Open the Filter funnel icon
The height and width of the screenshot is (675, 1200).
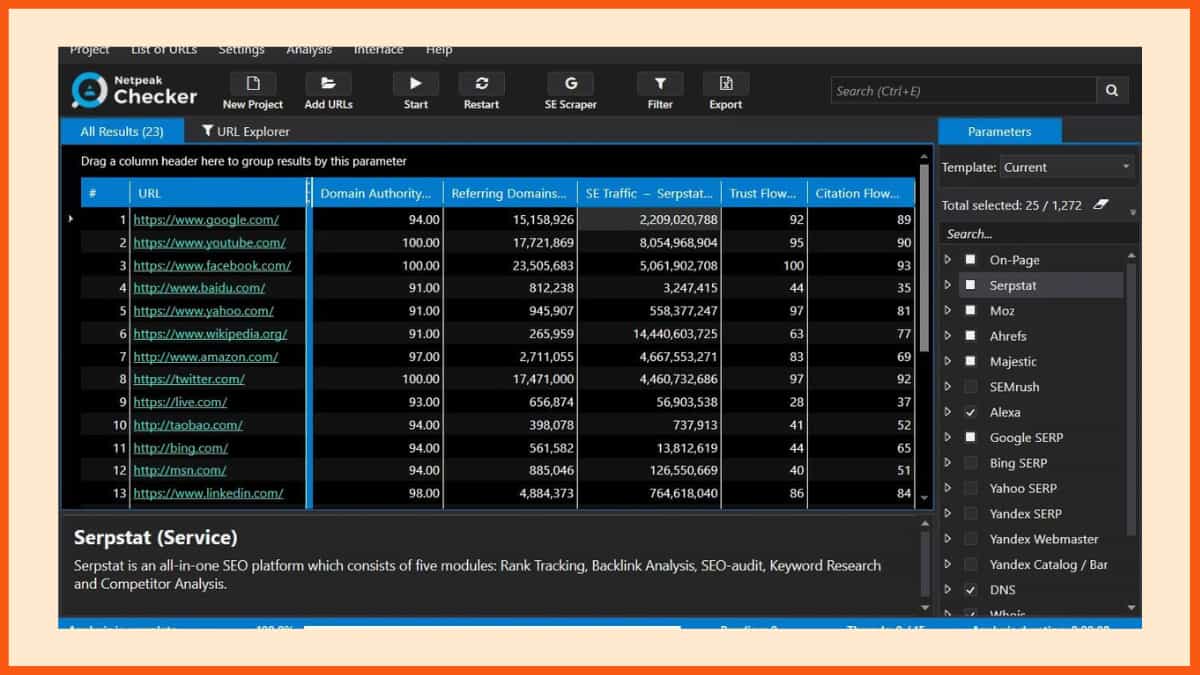click(x=660, y=84)
